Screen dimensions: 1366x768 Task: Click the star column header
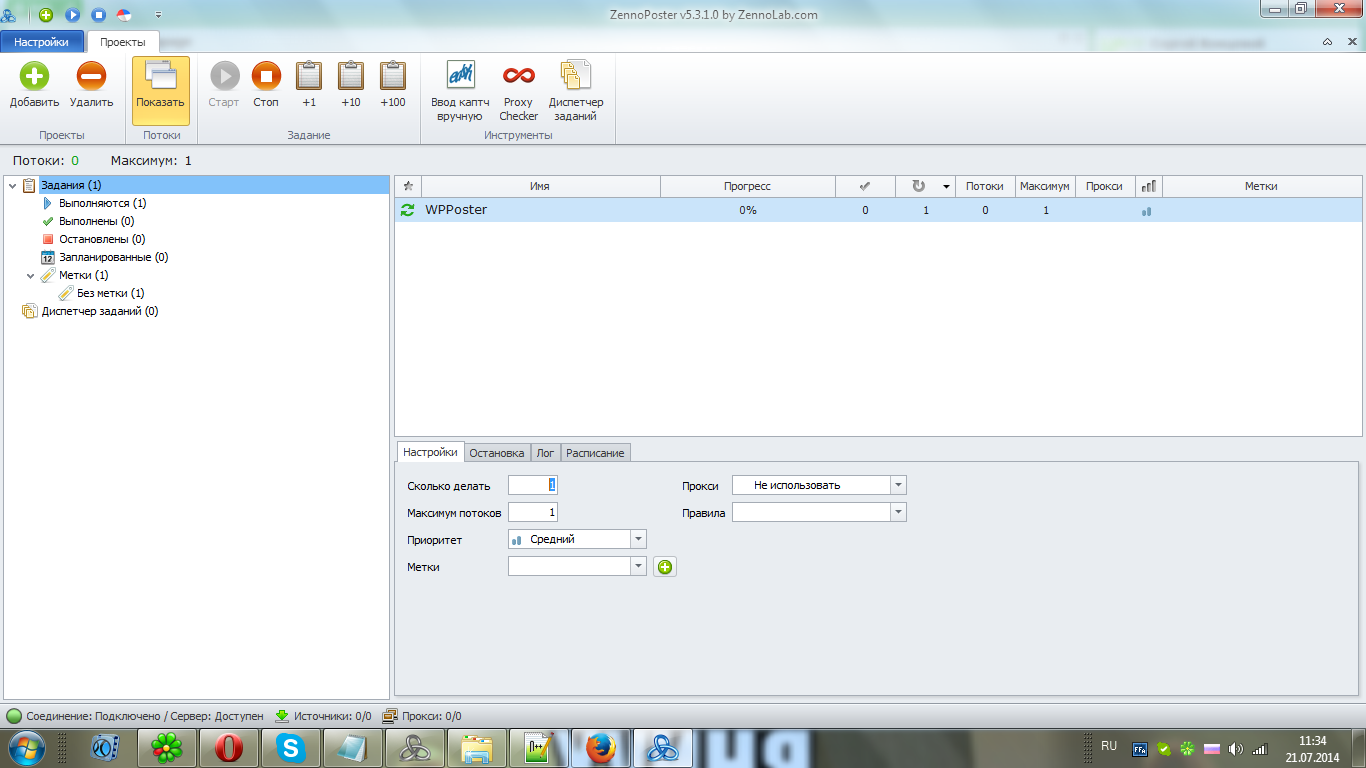408,186
